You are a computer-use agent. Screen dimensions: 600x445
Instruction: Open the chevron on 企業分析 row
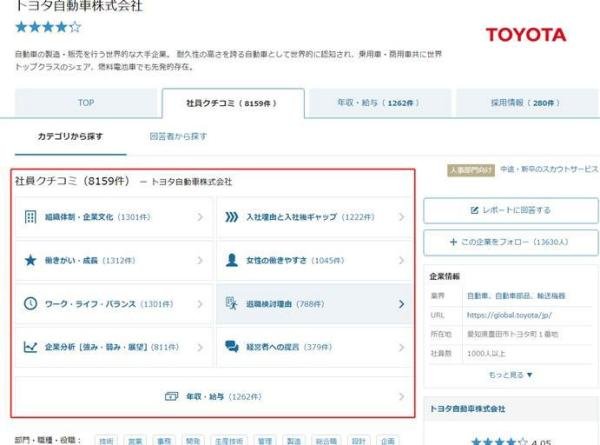pos(200,347)
